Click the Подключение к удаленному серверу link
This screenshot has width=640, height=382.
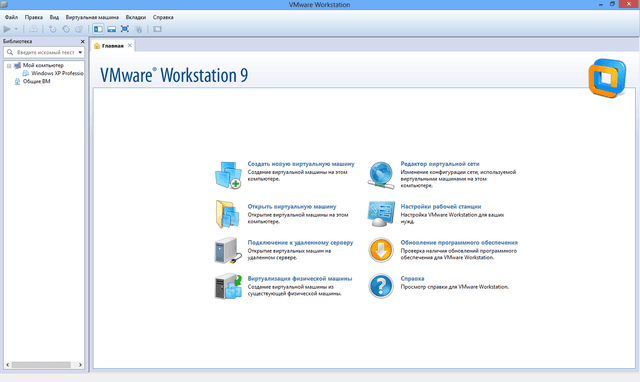(x=300, y=242)
